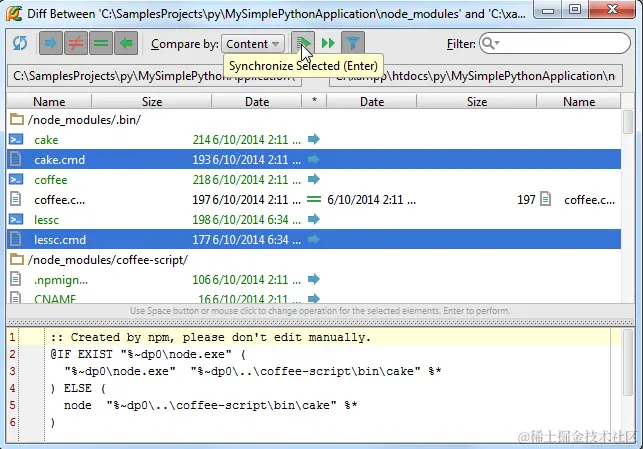The image size is (643, 449).
Task: Click copy arrow on cake.cmd row
Action: pos(314,159)
